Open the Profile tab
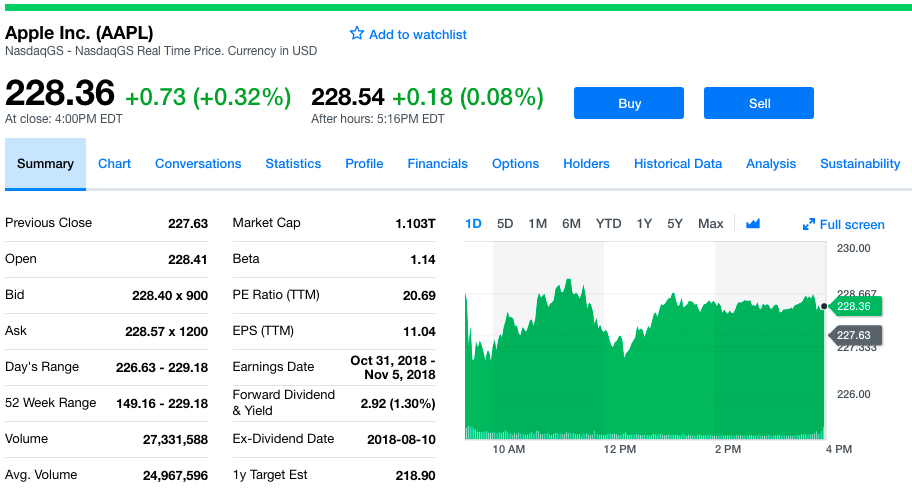The width and height of the screenshot is (912, 496). (x=364, y=164)
